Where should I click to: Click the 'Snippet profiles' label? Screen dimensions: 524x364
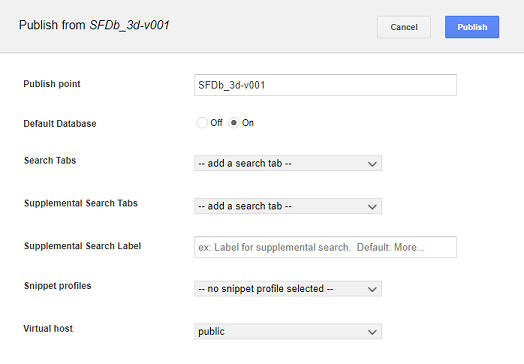57,286
